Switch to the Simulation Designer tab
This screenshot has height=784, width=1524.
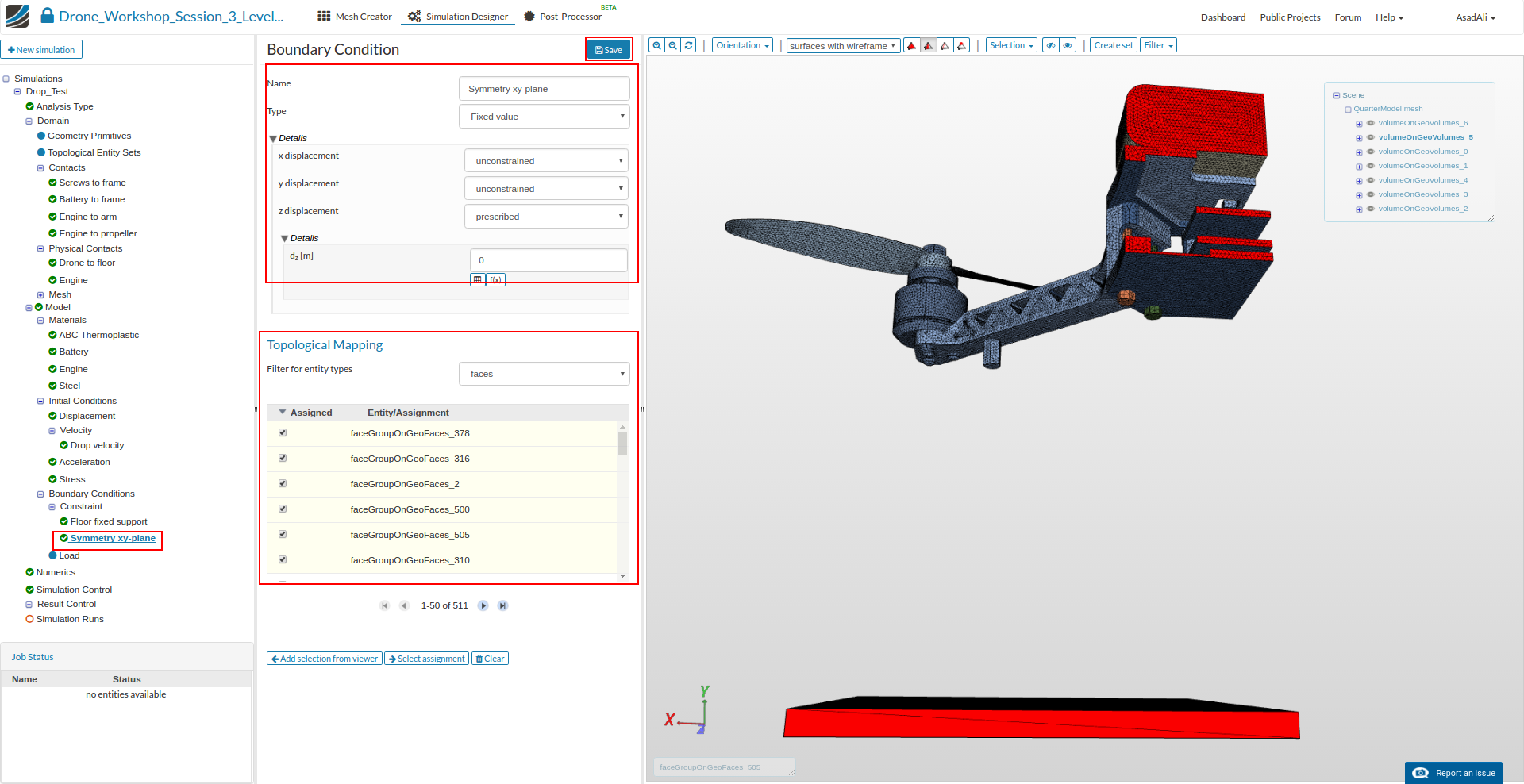(458, 17)
